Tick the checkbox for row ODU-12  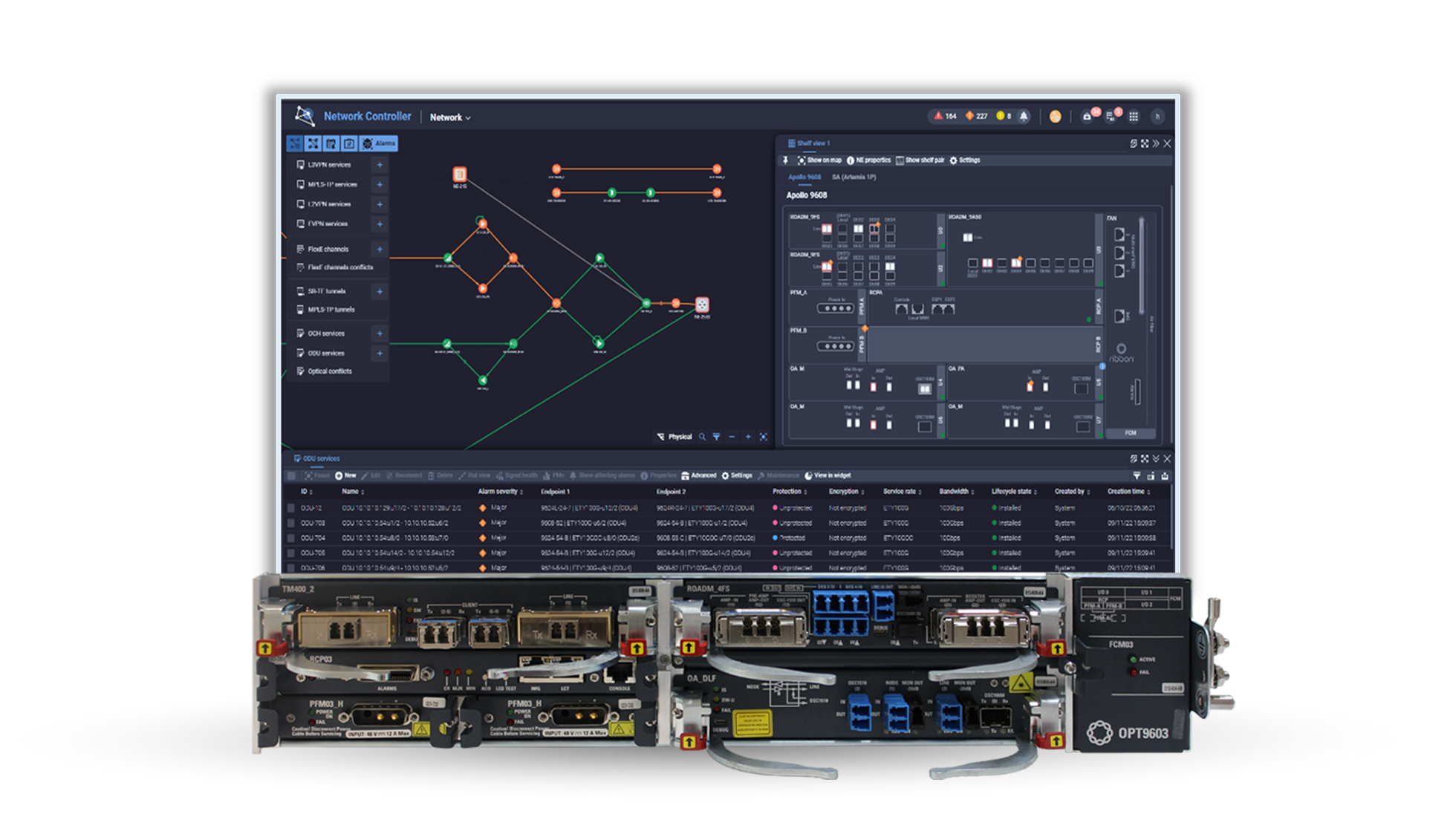tap(291, 509)
